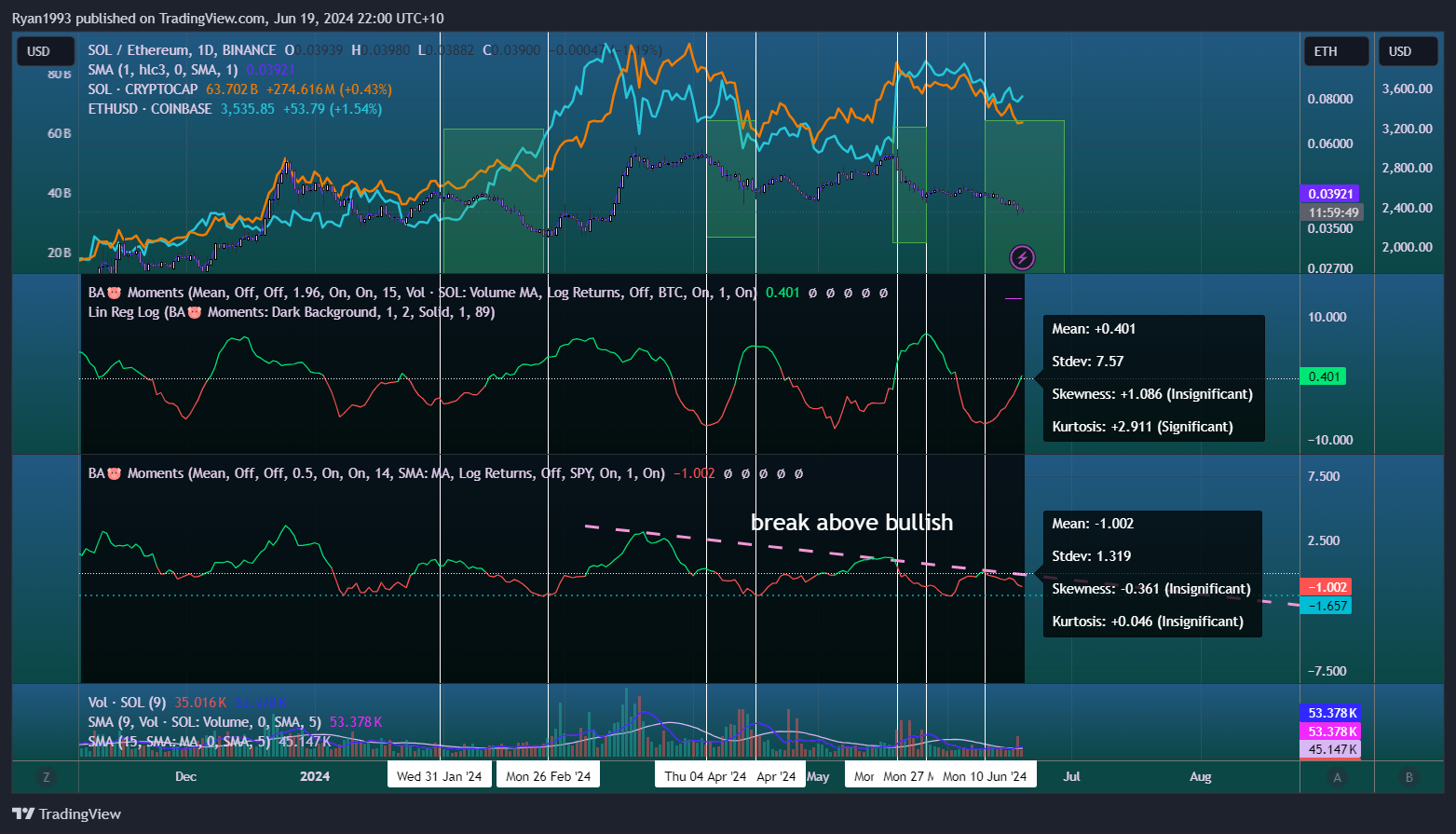1456x834 pixels.
Task: Click 'Kurtosis: +2.911 (Significant)' text
Action: [1142, 427]
